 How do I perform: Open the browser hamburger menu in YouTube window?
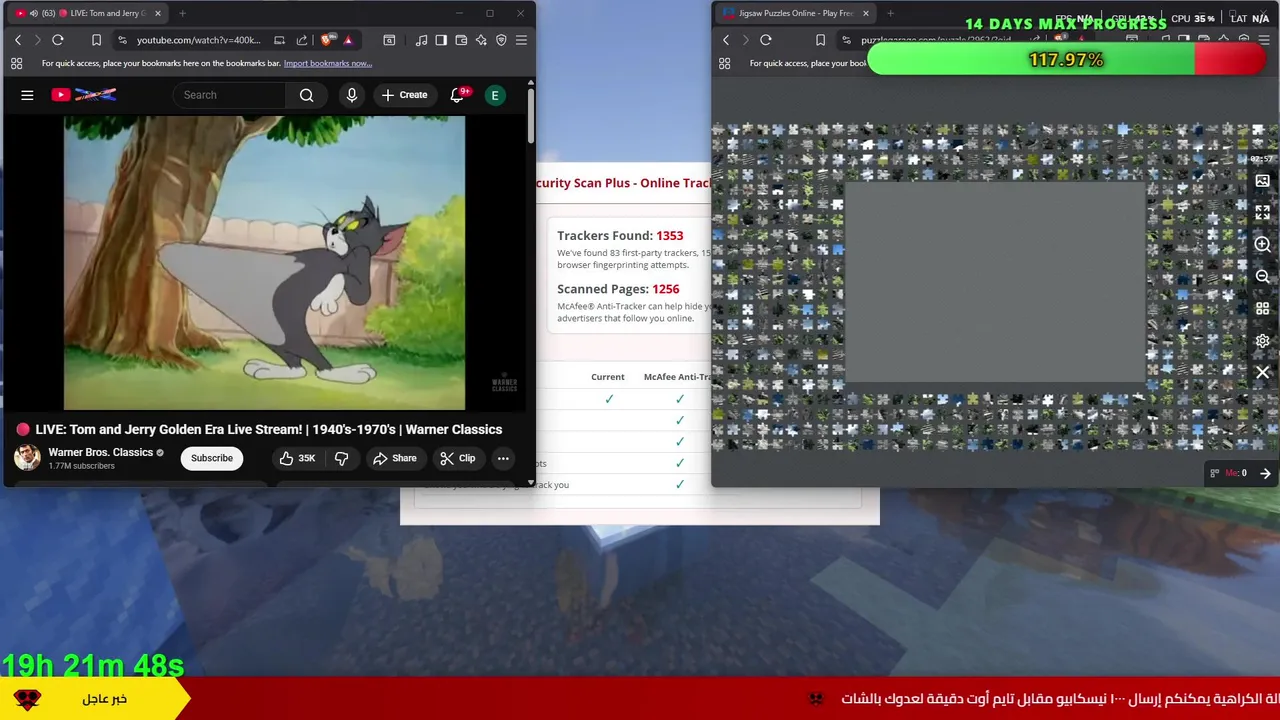pos(521,40)
